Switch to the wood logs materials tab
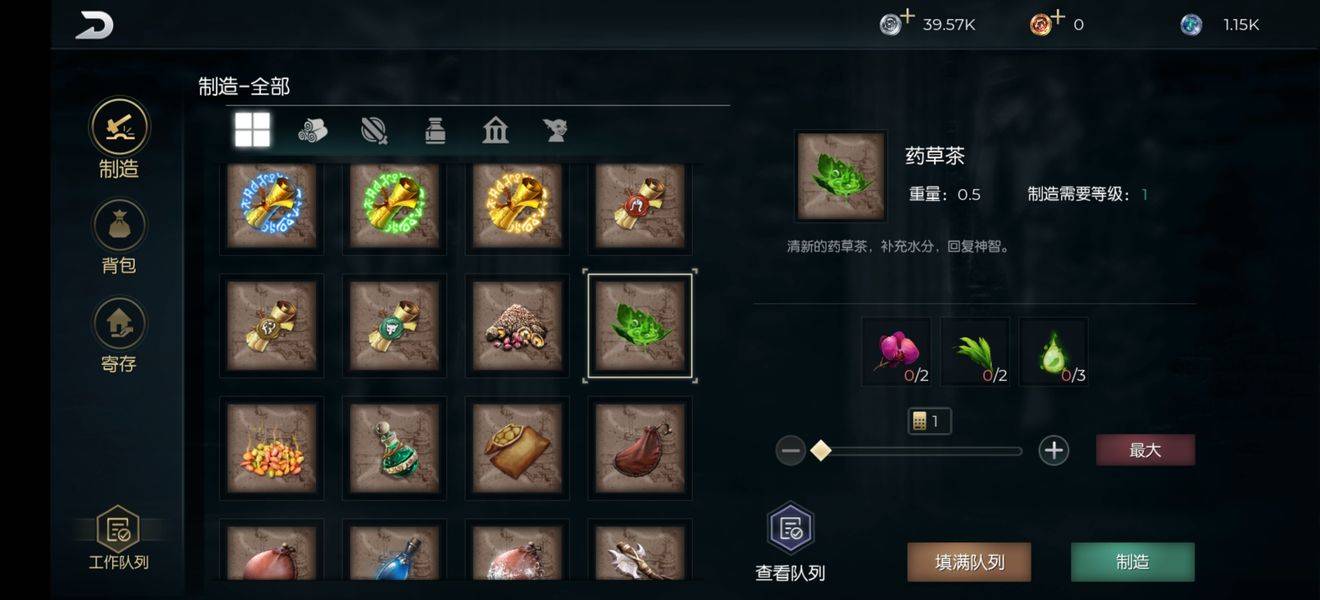Image resolution: width=1320 pixels, height=600 pixels. (x=313, y=130)
